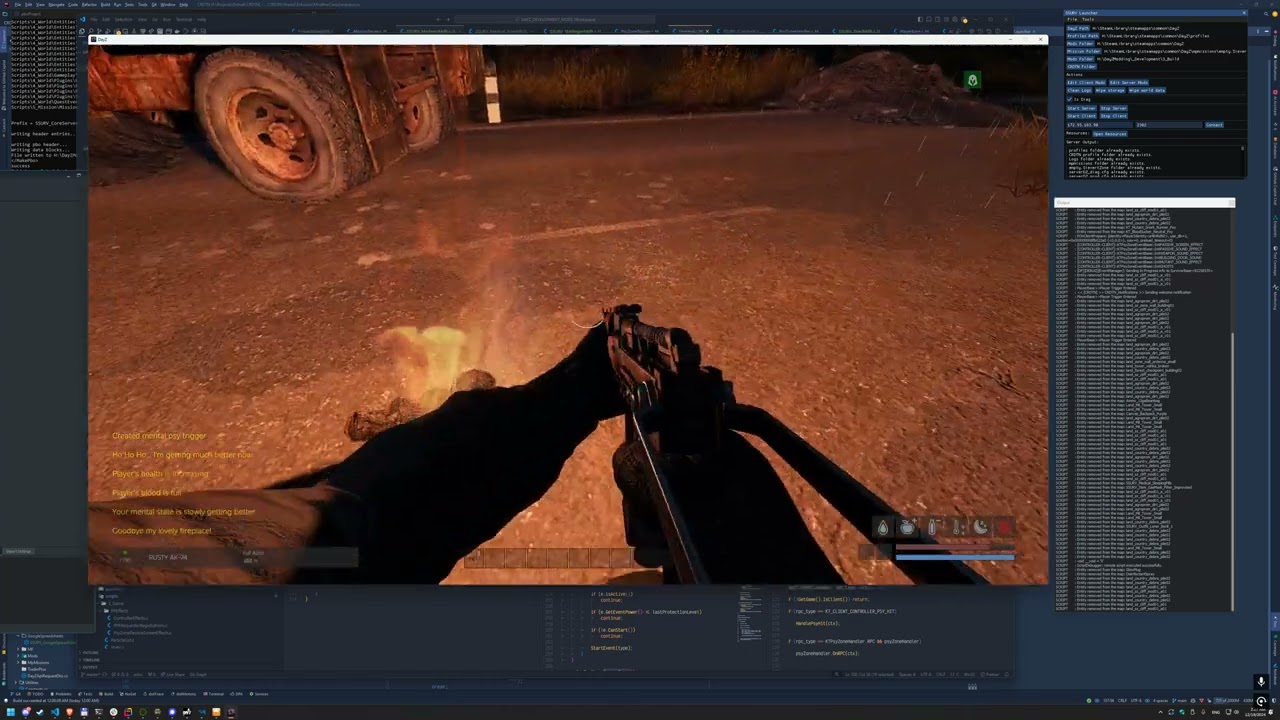Viewport: 1280px width, 720px height.
Task: Toggle the Is Diag checkbox in SSURV Launcher
Action: tap(1069, 99)
